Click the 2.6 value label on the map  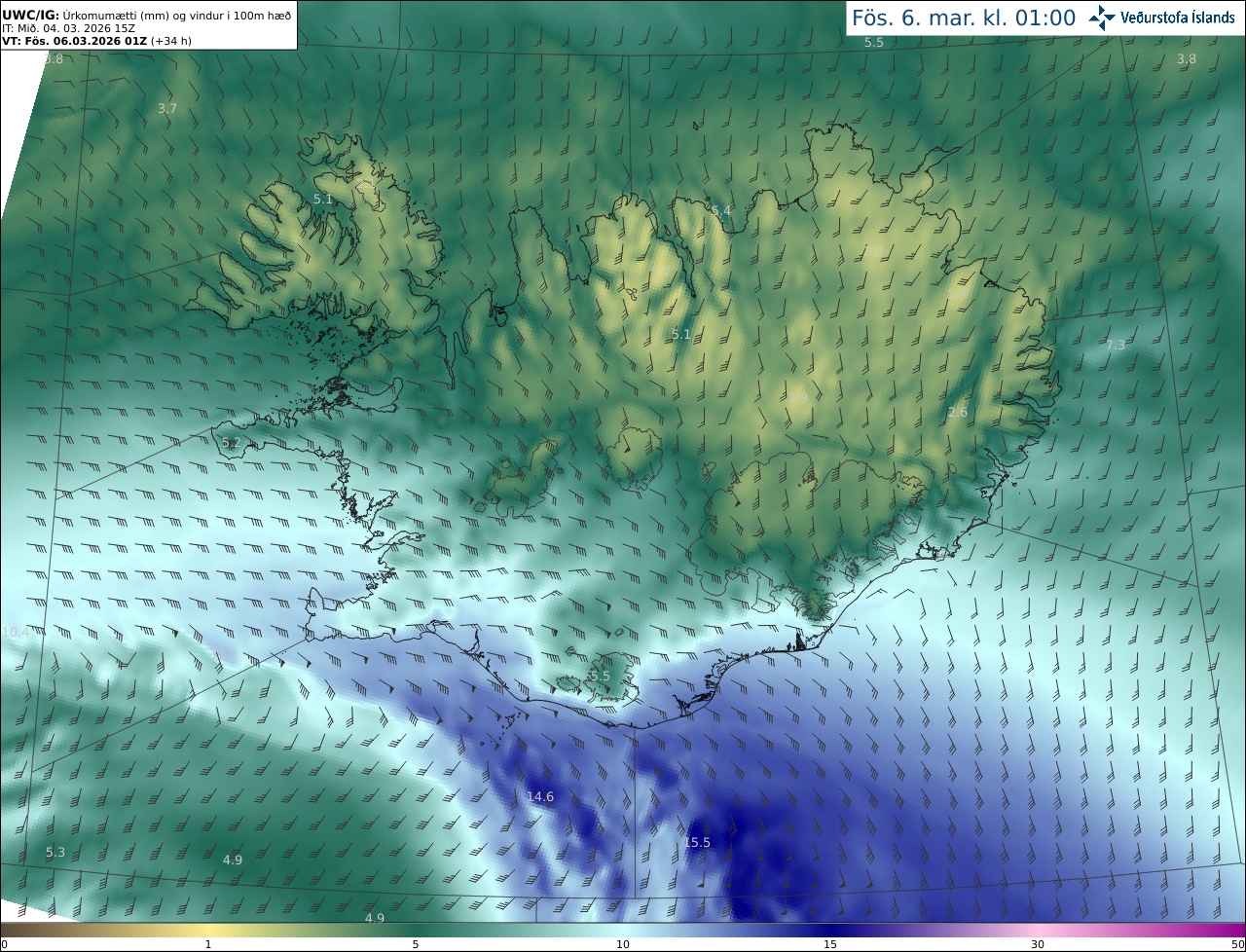coord(958,412)
